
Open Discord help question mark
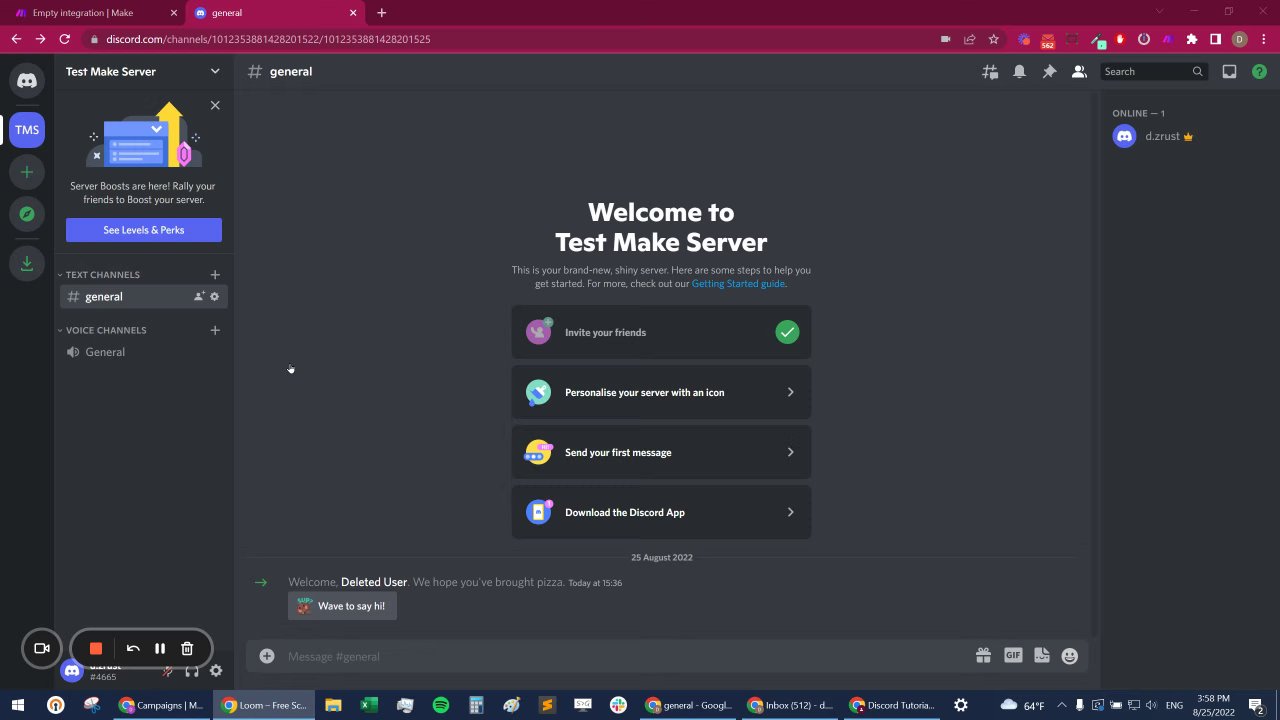point(1259,72)
